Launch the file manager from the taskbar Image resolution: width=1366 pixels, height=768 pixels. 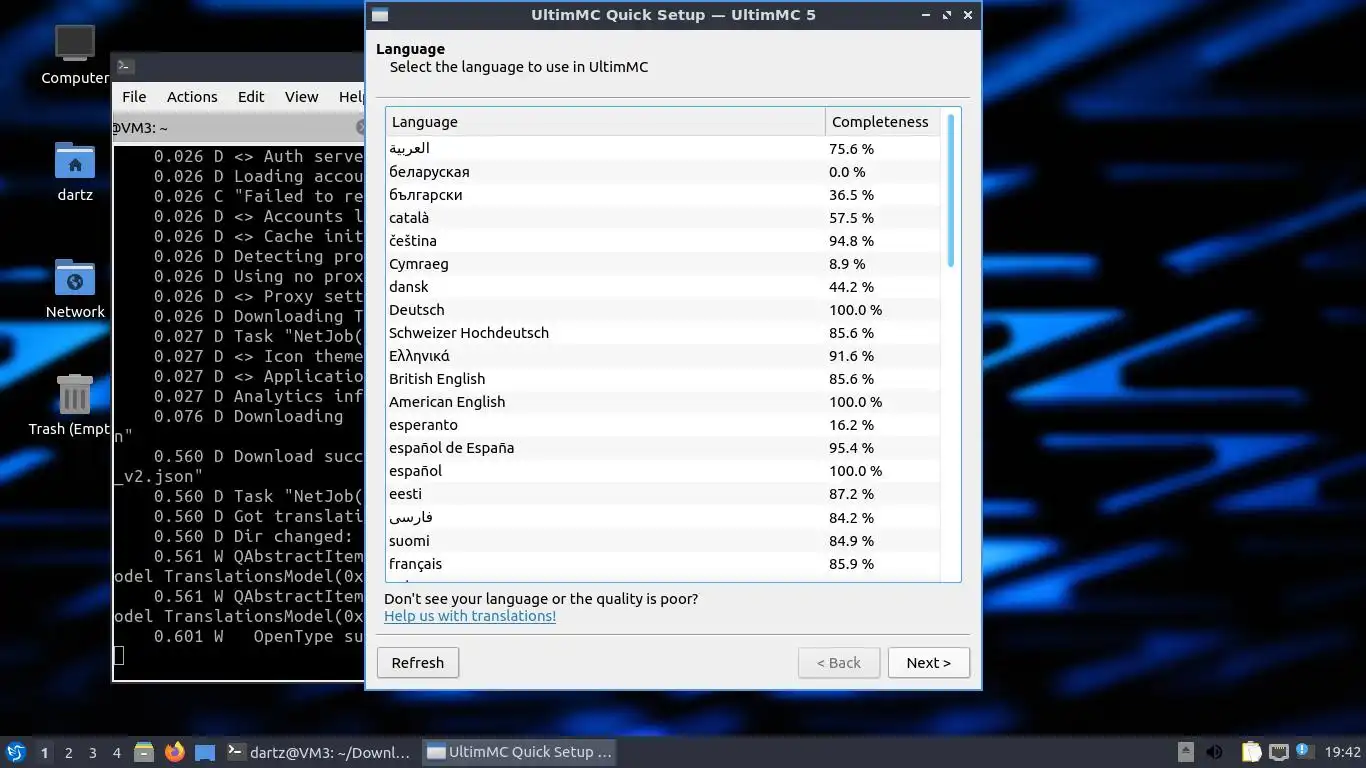pyautogui.click(x=144, y=752)
